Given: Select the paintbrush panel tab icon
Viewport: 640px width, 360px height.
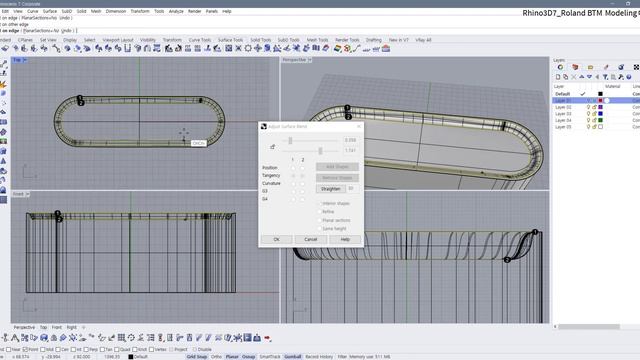Looking at the screenshot, I should tap(606, 67).
